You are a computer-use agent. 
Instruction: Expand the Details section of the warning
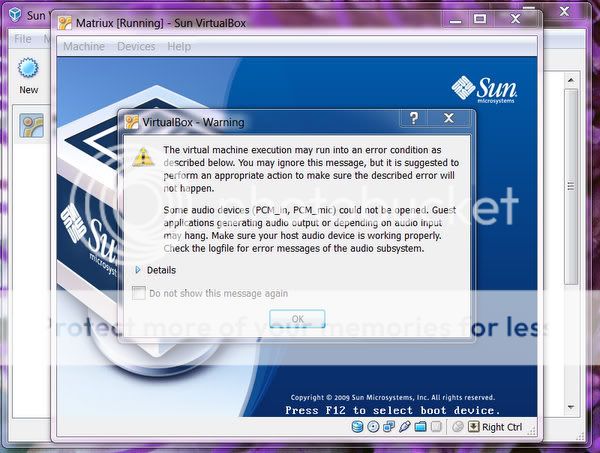pyautogui.click(x=138, y=270)
